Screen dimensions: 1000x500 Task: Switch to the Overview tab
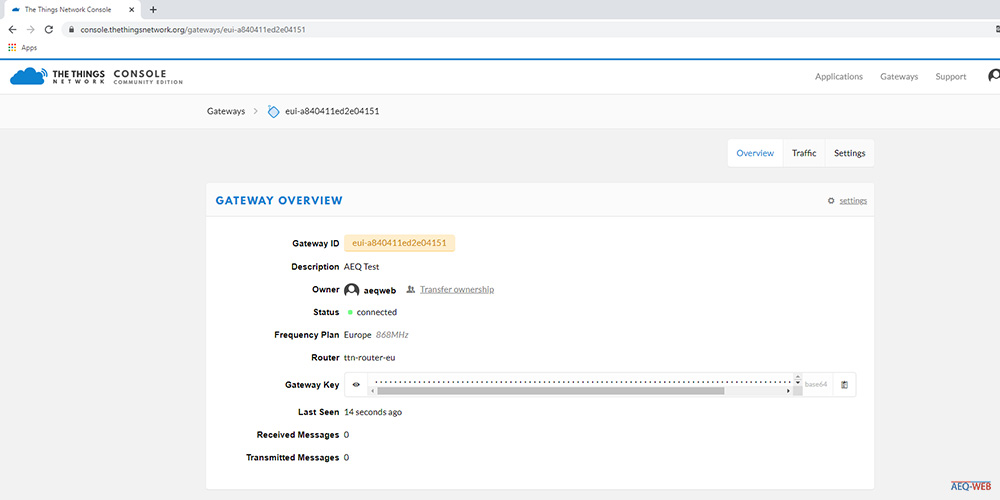coord(755,153)
